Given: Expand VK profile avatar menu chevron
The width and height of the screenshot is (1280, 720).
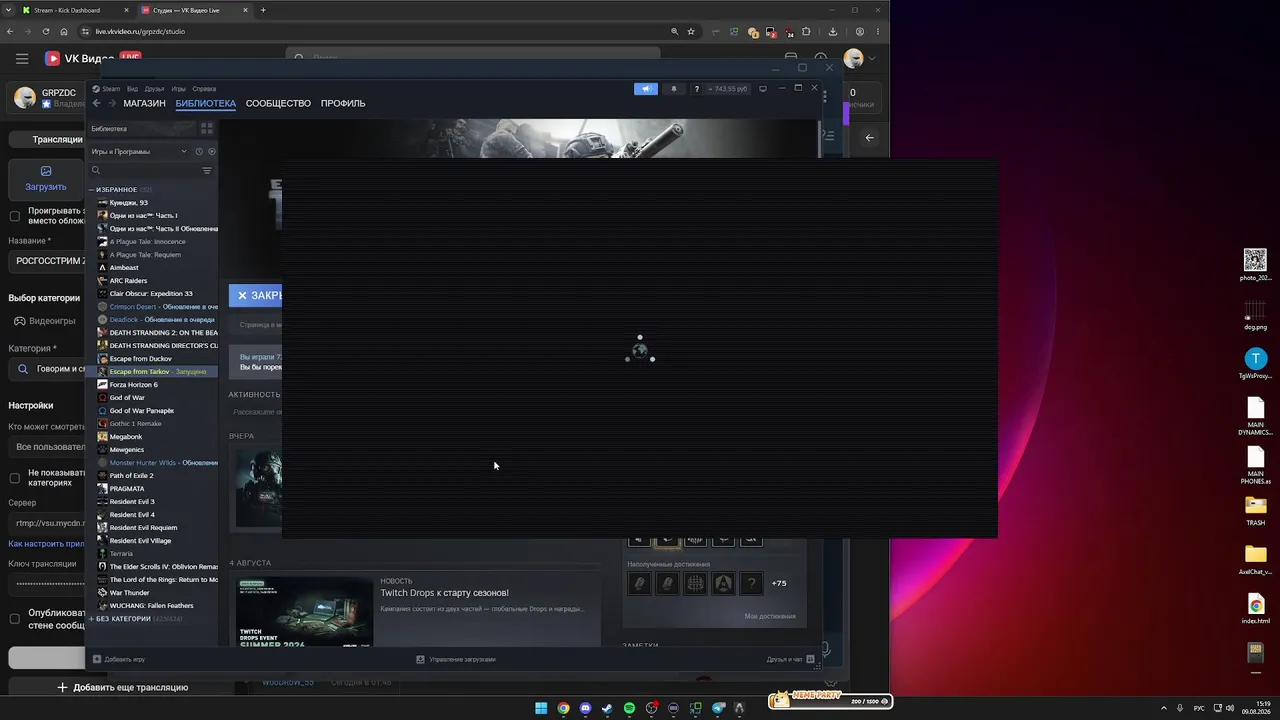Looking at the screenshot, I should click(873, 59).
